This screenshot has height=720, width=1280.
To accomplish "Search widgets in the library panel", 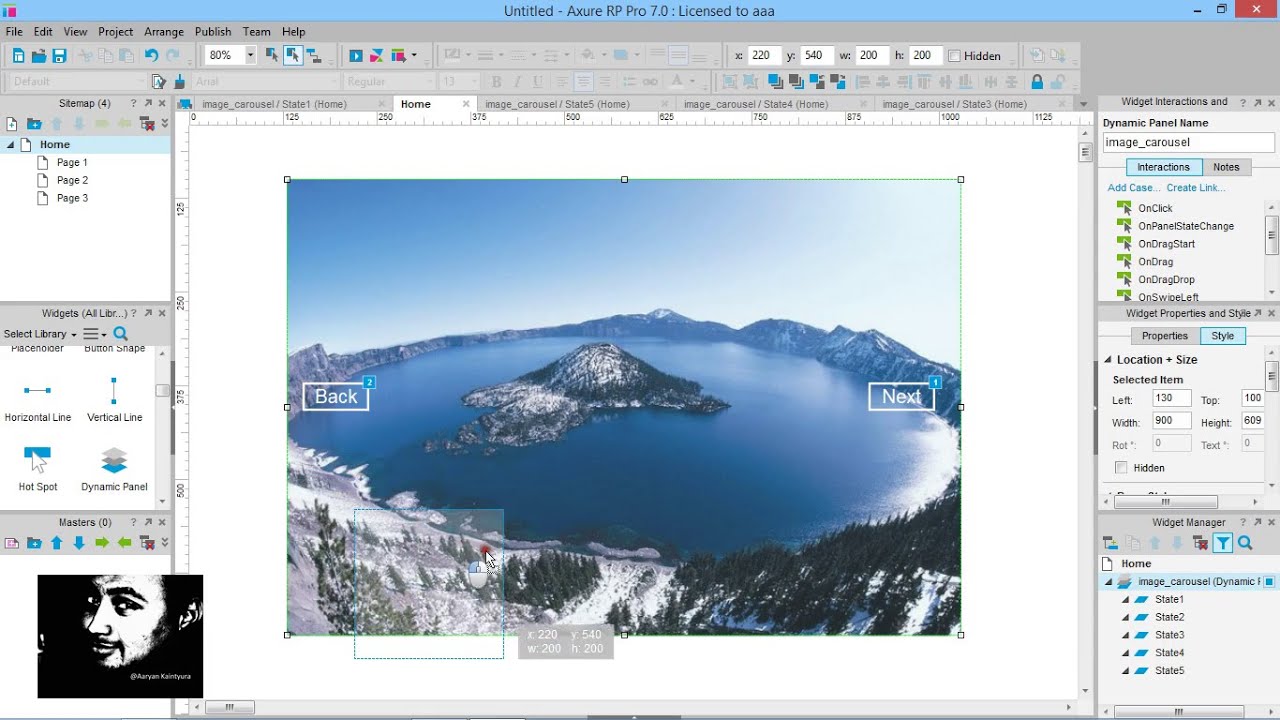I will [x=120, y=334].
